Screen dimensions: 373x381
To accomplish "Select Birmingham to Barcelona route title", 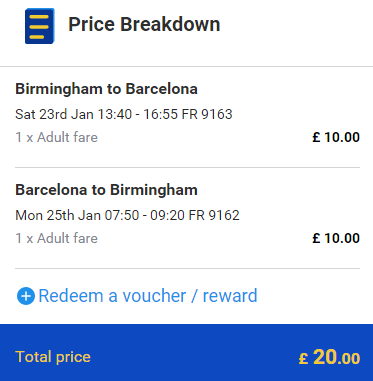I will [x=106, y=89].
